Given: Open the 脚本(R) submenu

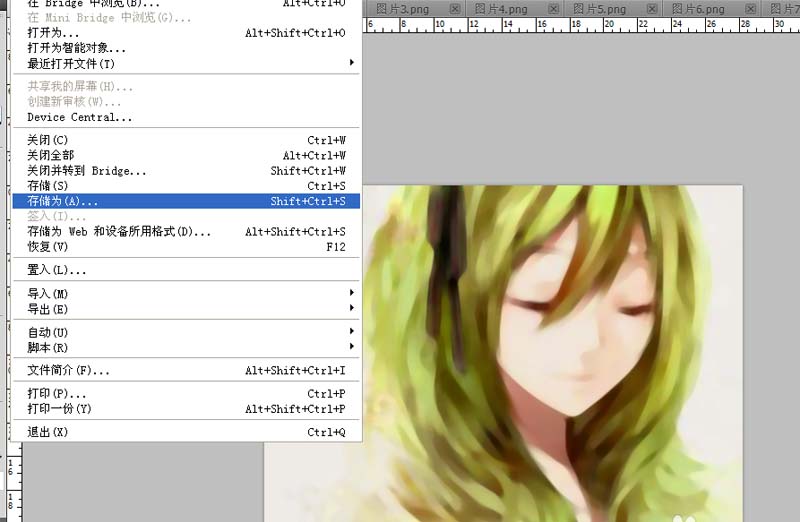Looking at the screenshot, I should click(x=186, y=347).
